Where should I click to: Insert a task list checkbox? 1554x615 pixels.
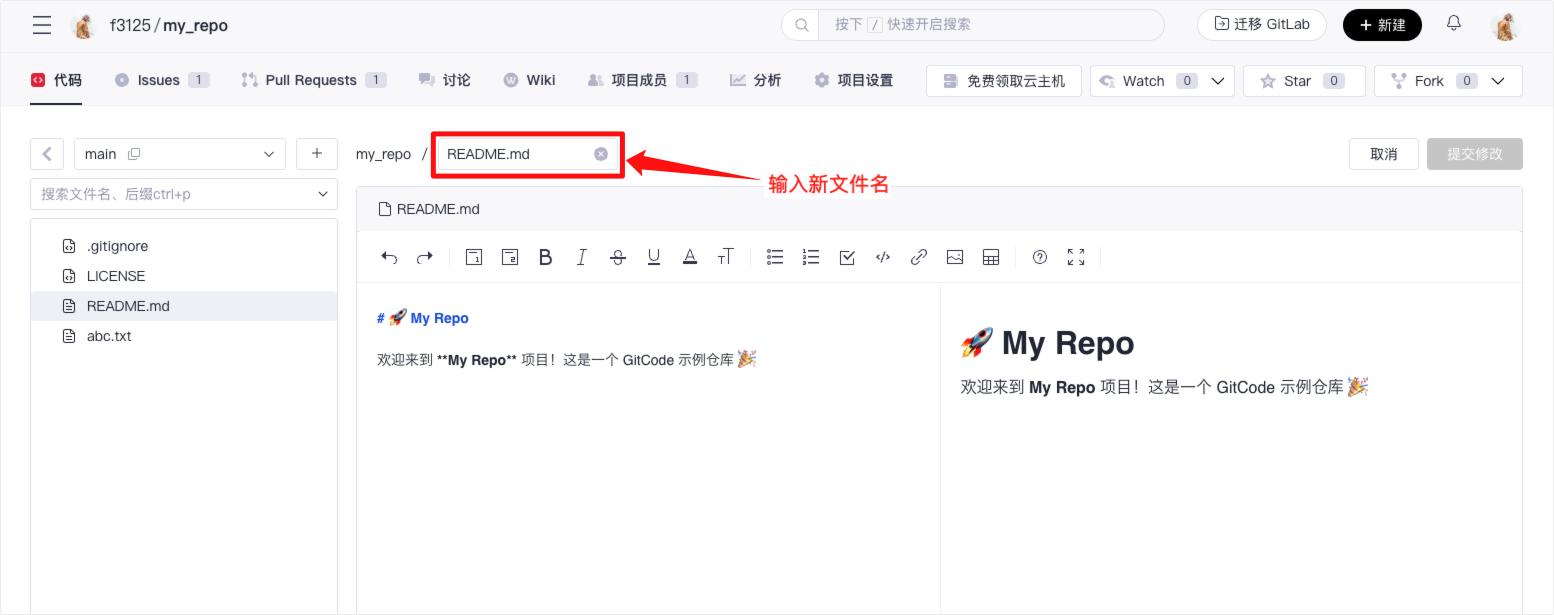pos(847,258)
